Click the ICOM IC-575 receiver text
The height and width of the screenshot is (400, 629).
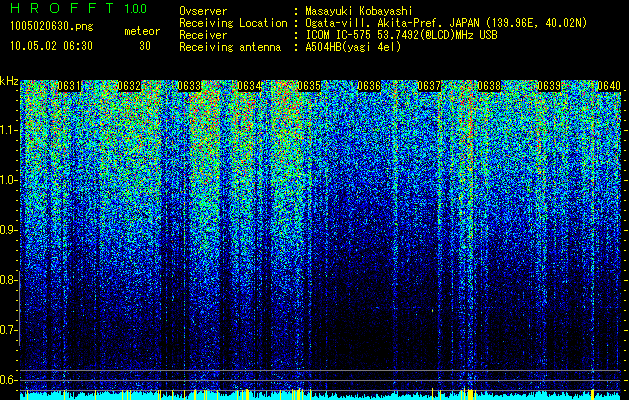[x=402, y=35]
